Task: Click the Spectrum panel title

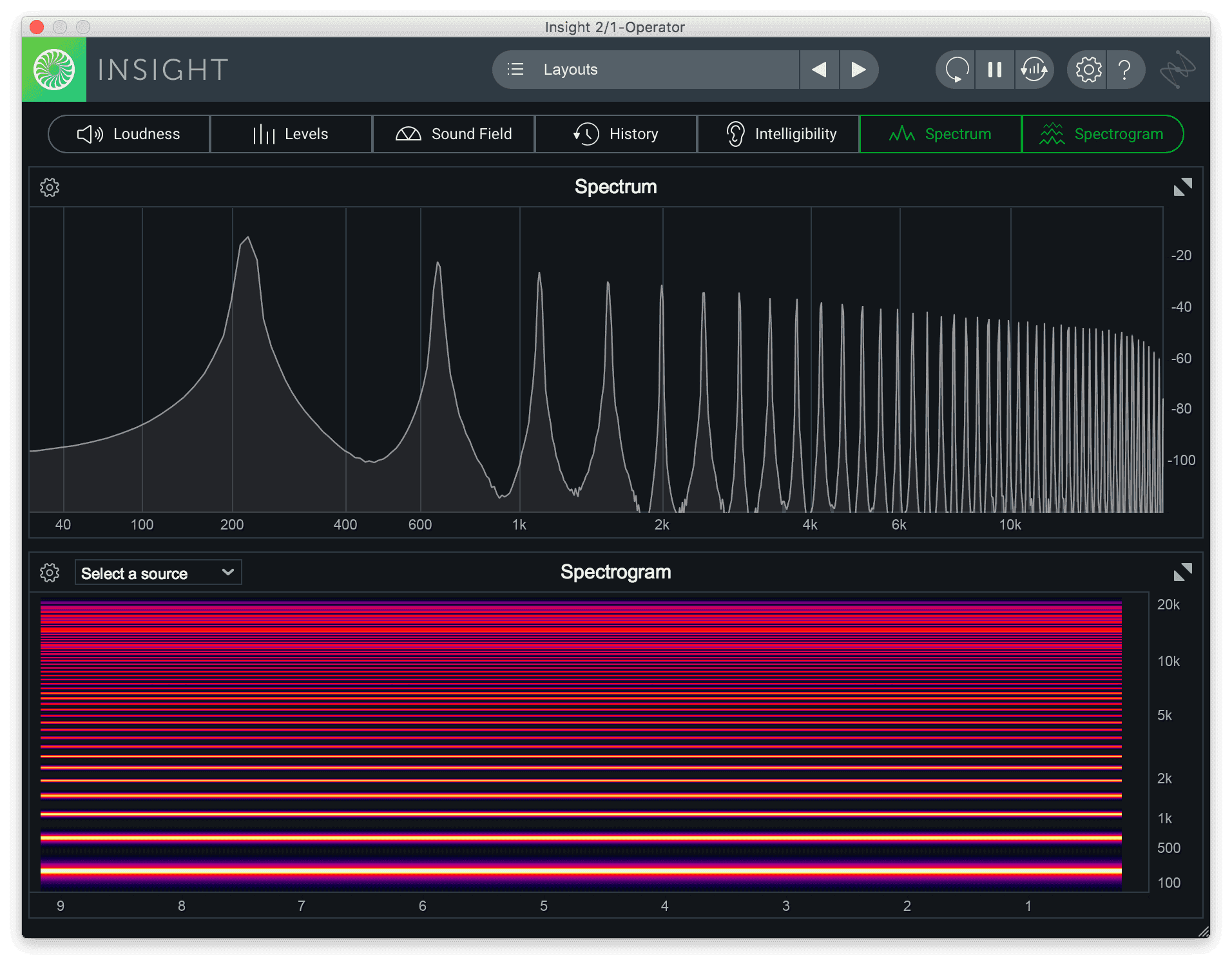Action: (616, 187)
